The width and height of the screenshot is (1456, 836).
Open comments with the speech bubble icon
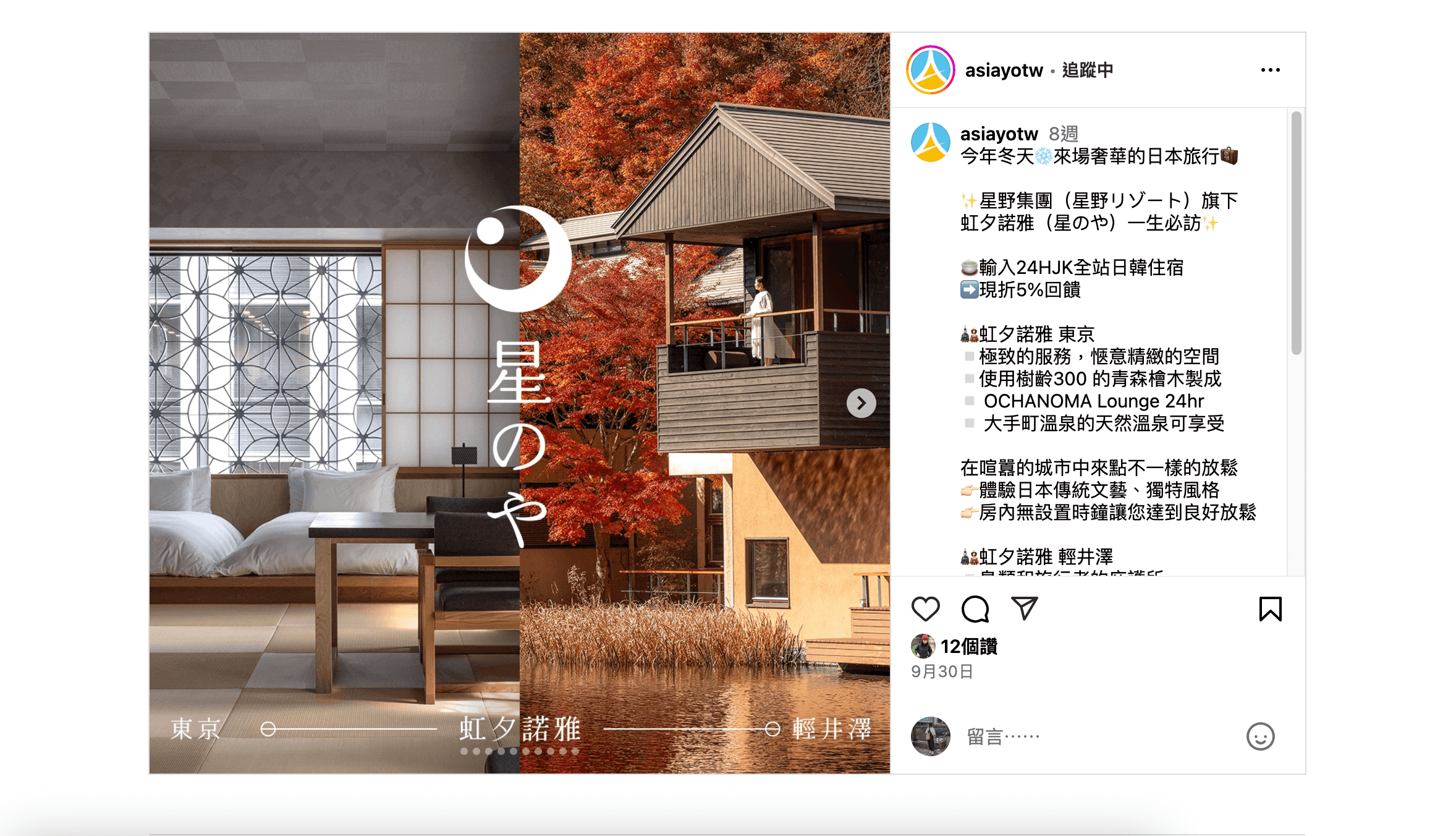[x=975, y=609]
